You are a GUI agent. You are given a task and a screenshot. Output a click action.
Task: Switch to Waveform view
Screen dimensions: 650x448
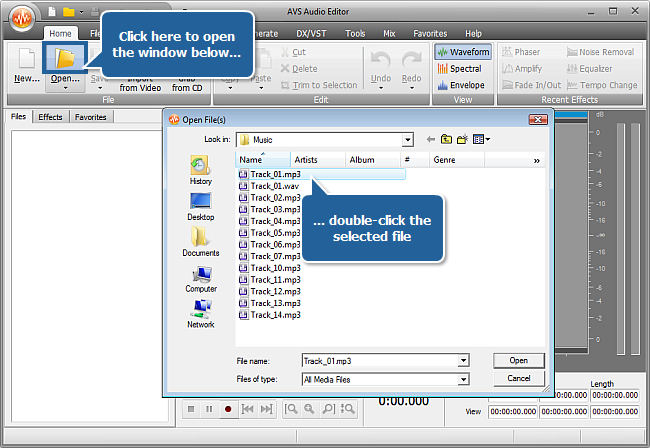click(463, 52)
